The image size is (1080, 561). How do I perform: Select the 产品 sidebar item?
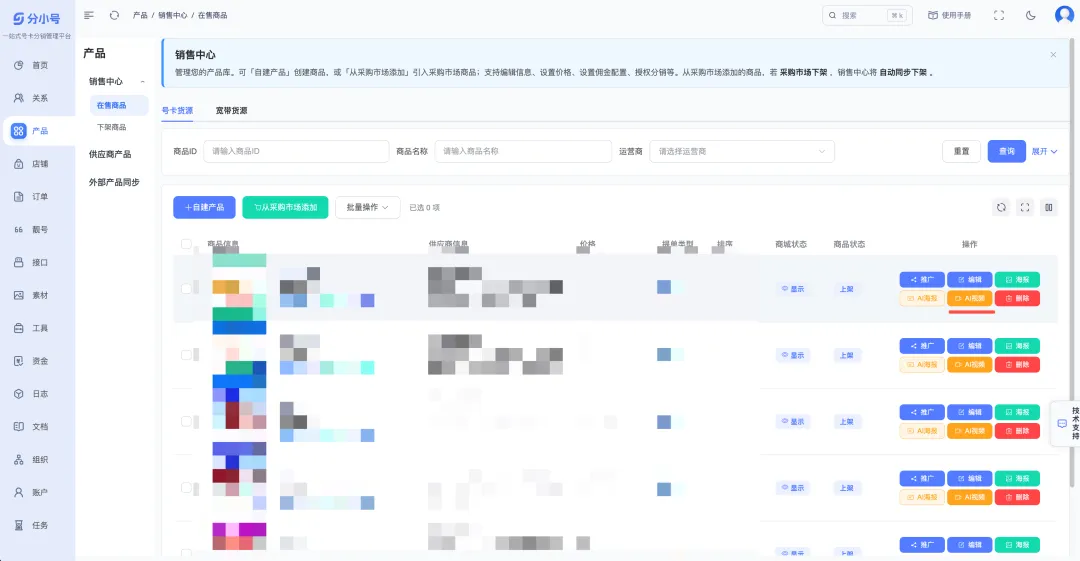(38, 131)
